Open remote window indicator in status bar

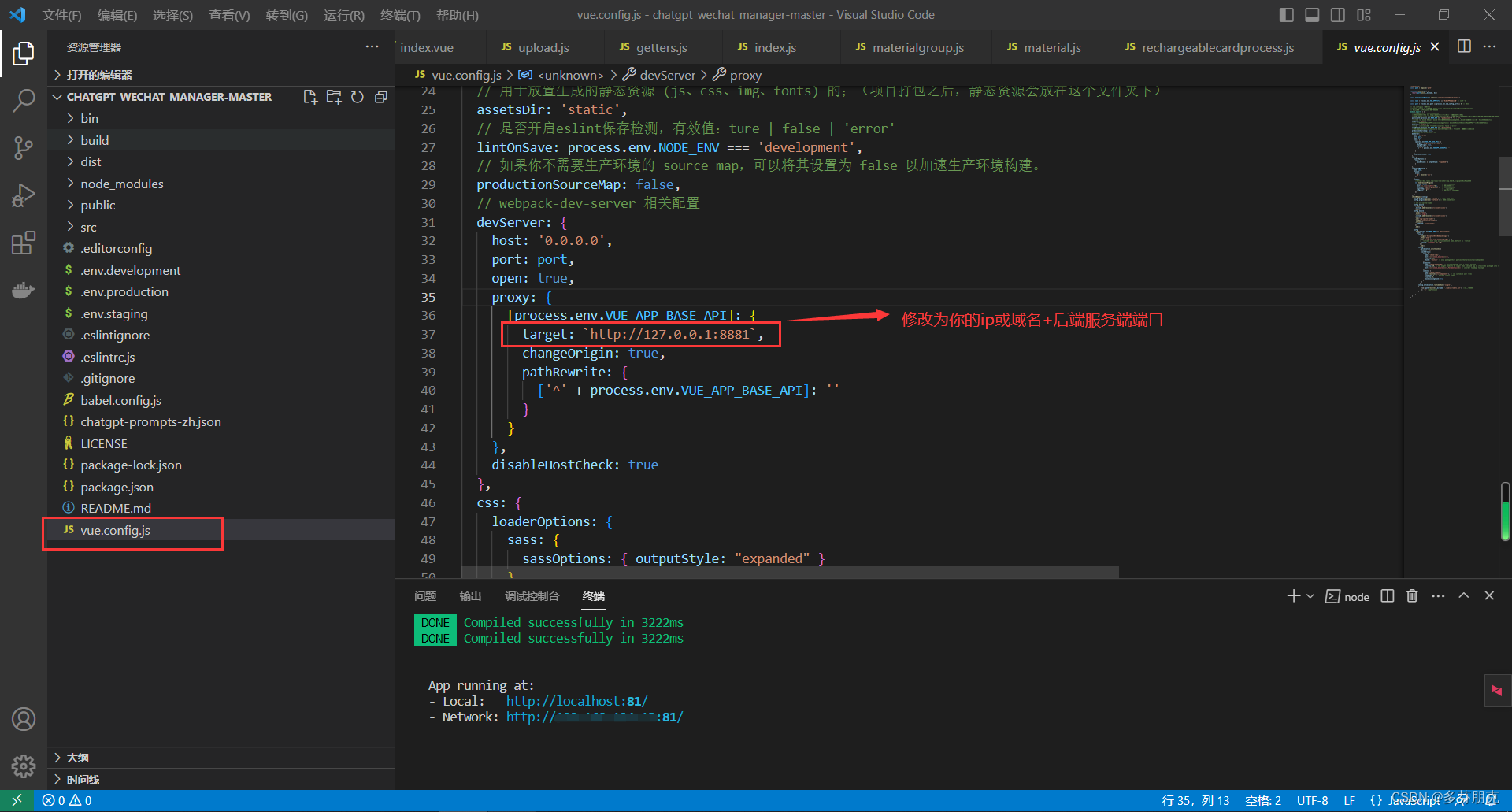(x=17, y=800)
